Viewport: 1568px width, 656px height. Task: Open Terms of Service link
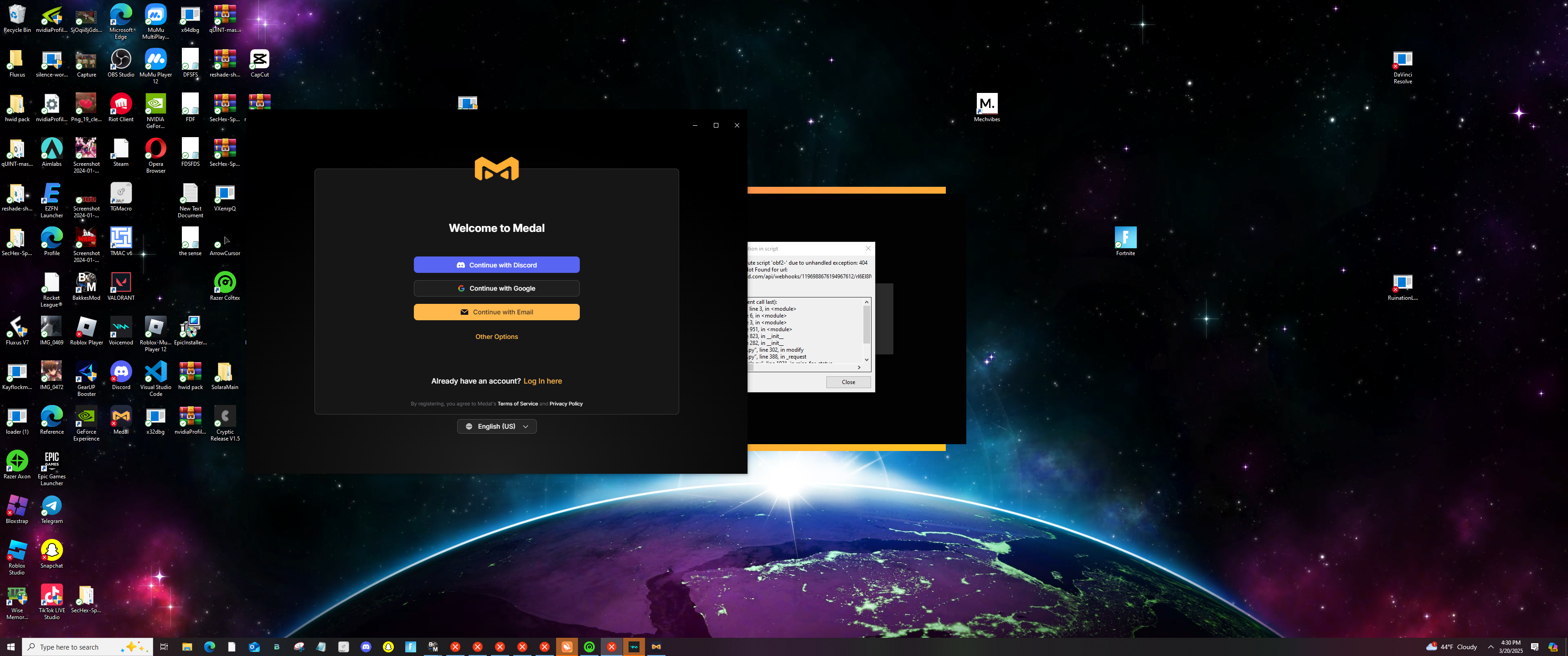[517, 404]
